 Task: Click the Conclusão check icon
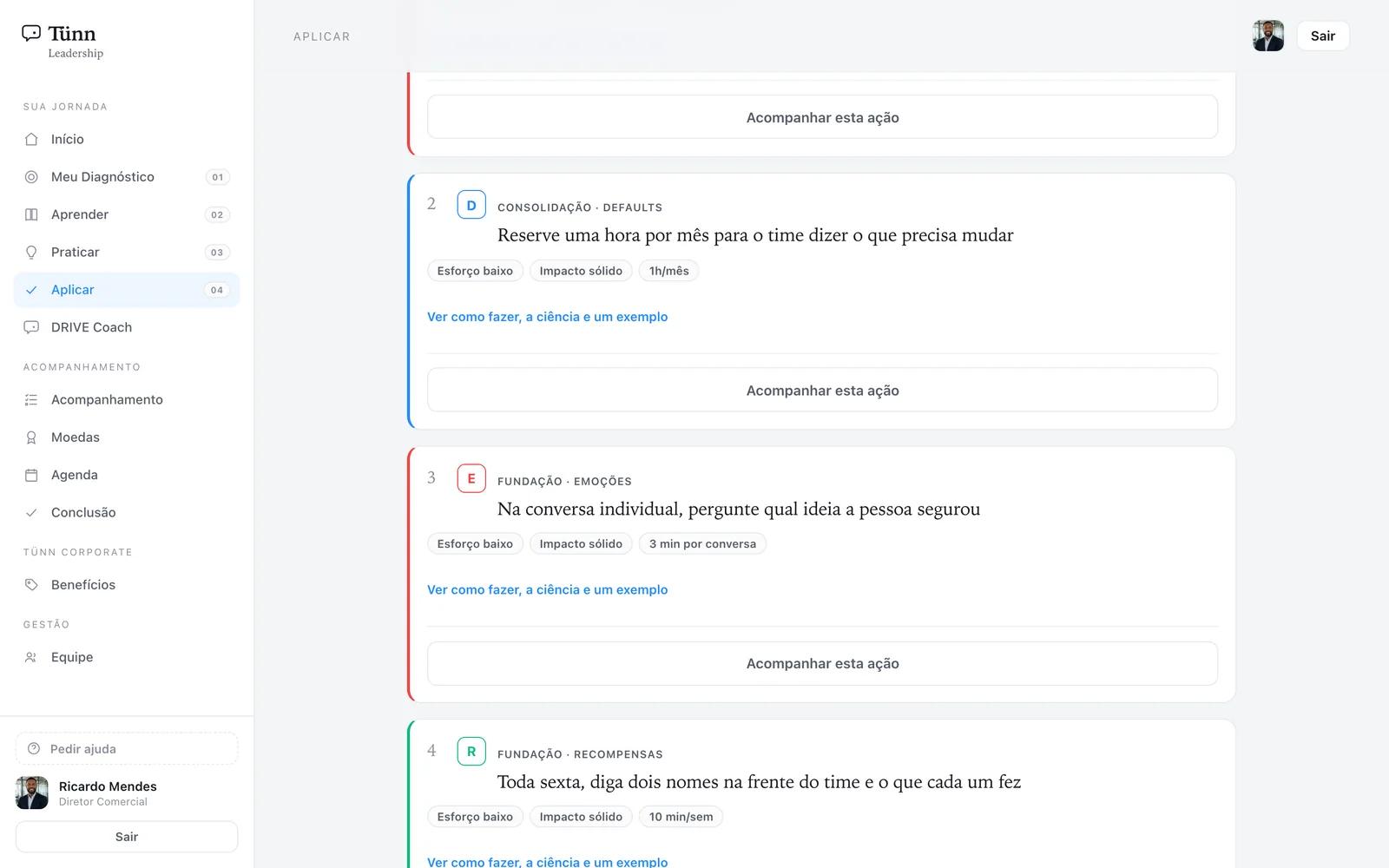coord(31,513)
